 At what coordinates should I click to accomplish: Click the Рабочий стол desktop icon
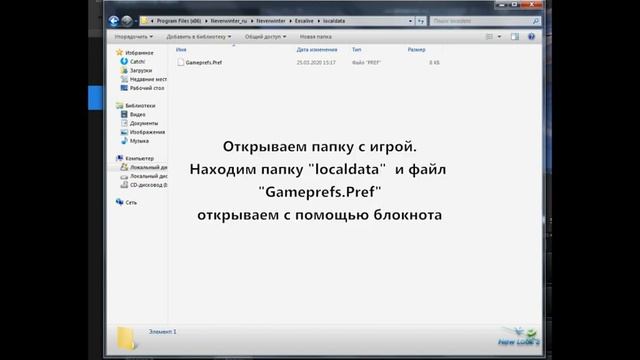coord(124,88)
